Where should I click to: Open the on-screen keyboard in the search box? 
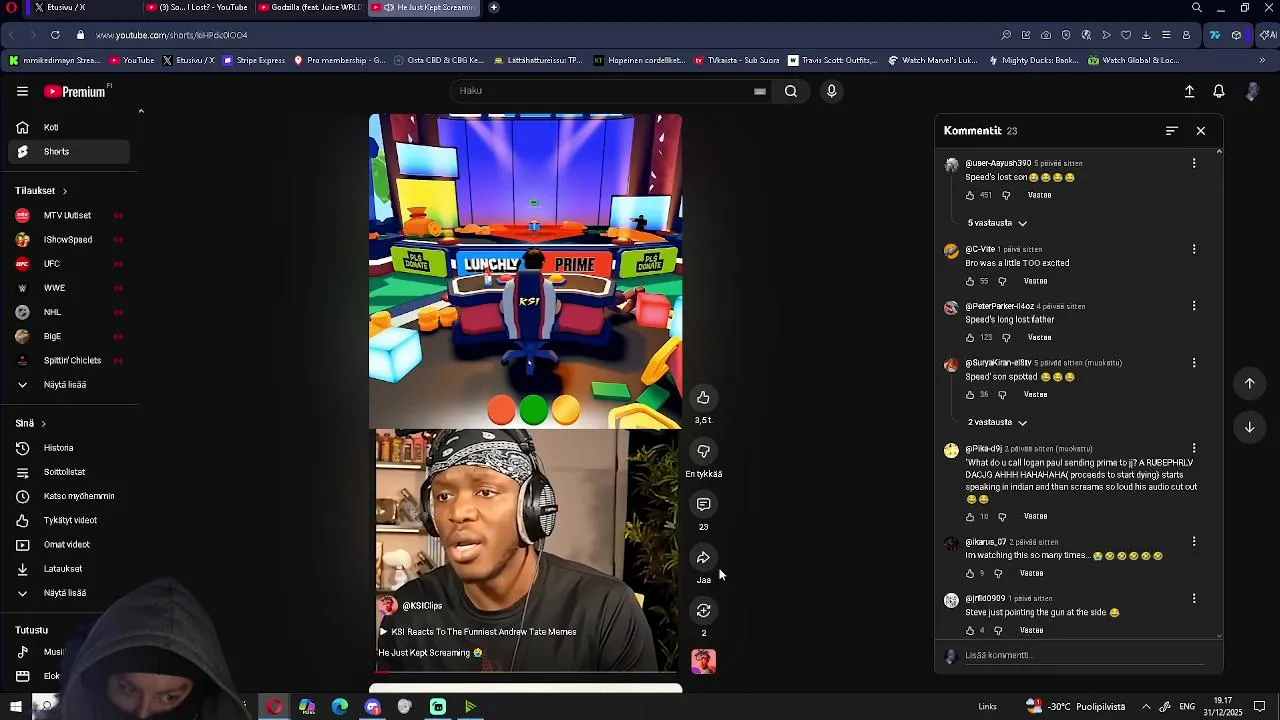click(760, 91)
